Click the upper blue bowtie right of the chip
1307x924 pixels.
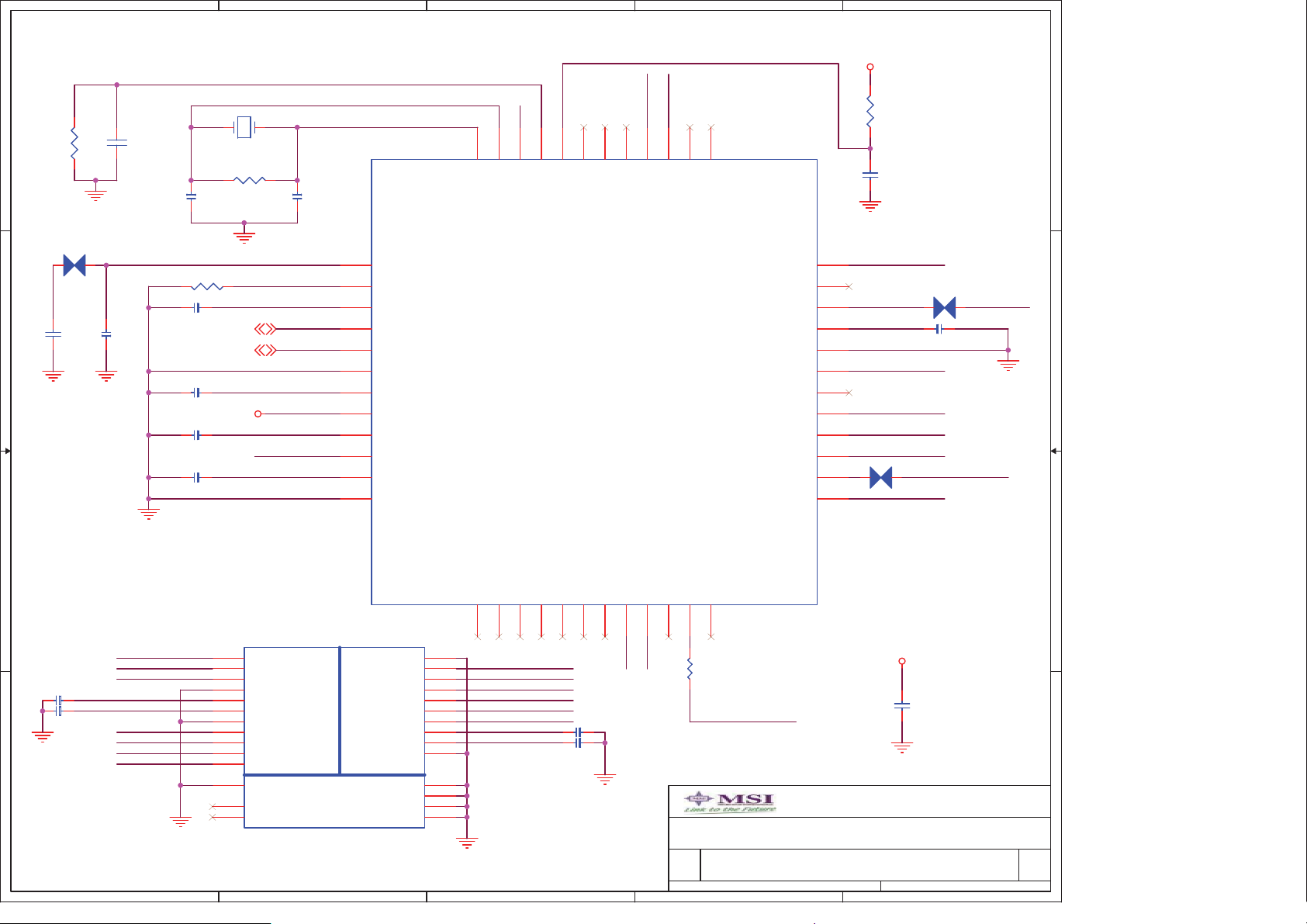click(944, 308)
